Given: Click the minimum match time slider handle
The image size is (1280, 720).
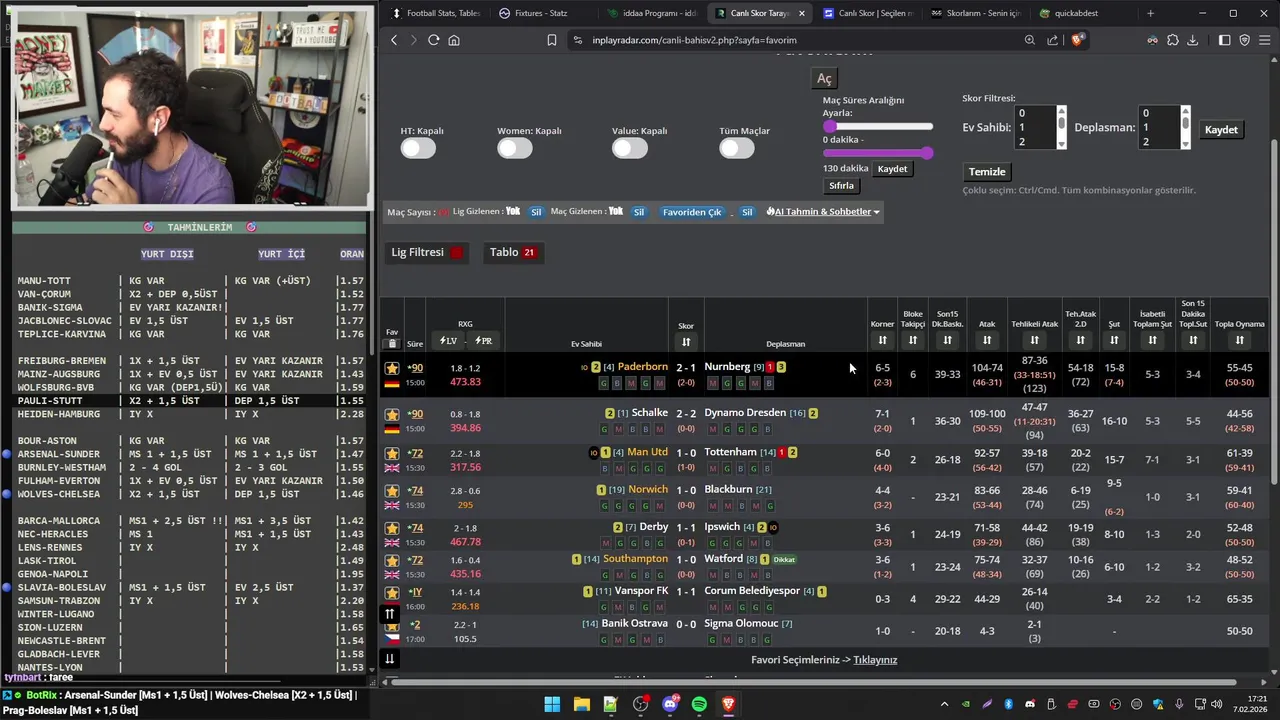Looking at the screenshot, I should pyautogui.click(x=829, y=126).
